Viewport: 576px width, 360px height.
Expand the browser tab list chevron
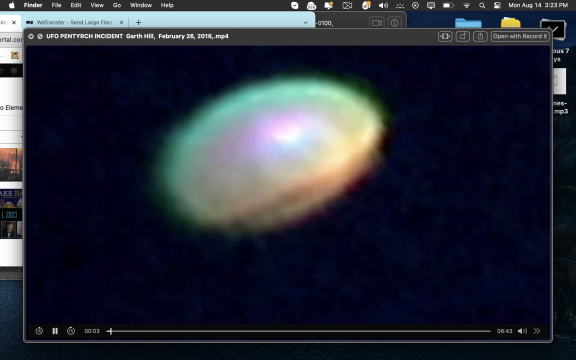305,22
